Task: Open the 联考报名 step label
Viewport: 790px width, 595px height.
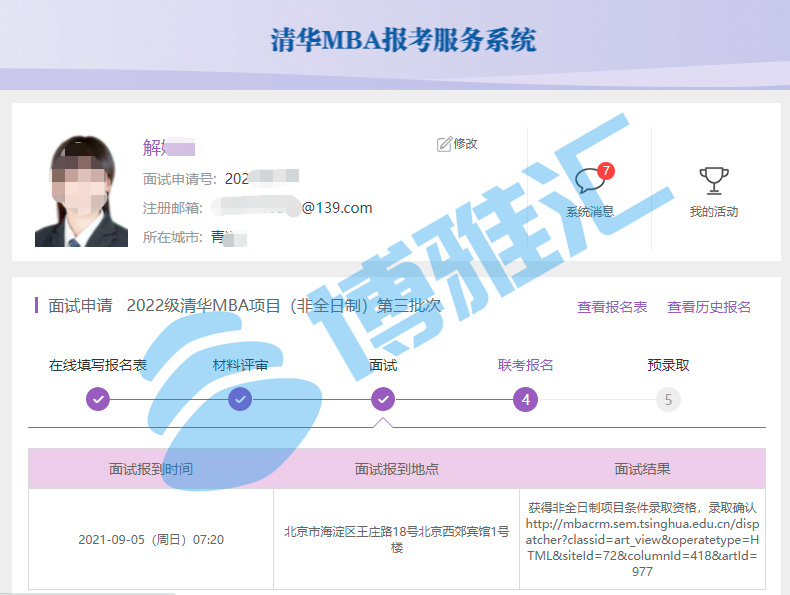Action: (525, 365)
